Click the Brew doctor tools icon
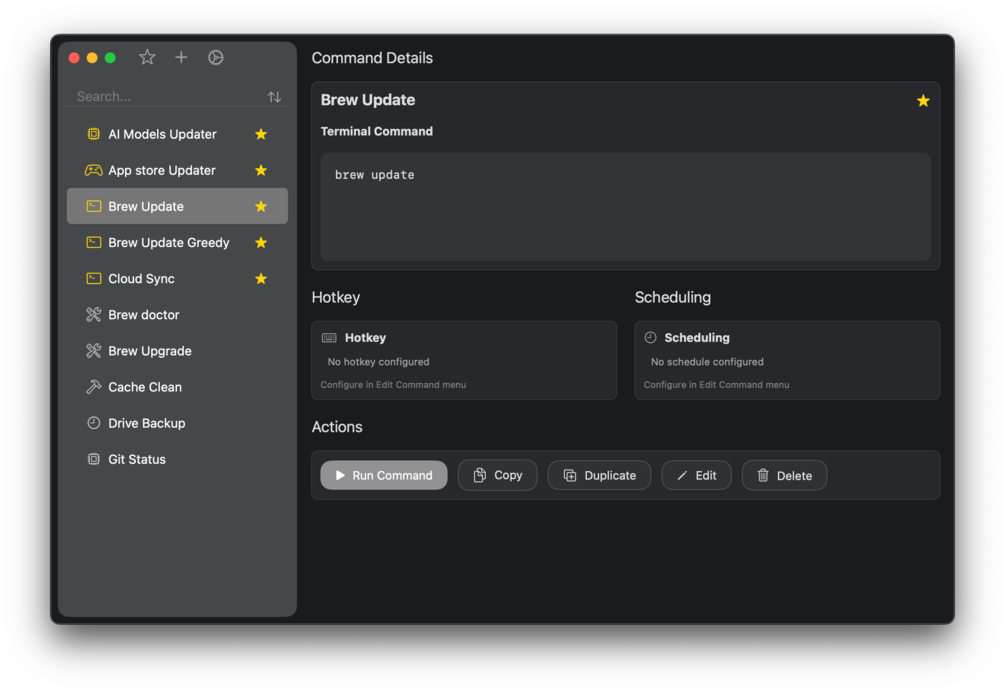 (94, 315)
